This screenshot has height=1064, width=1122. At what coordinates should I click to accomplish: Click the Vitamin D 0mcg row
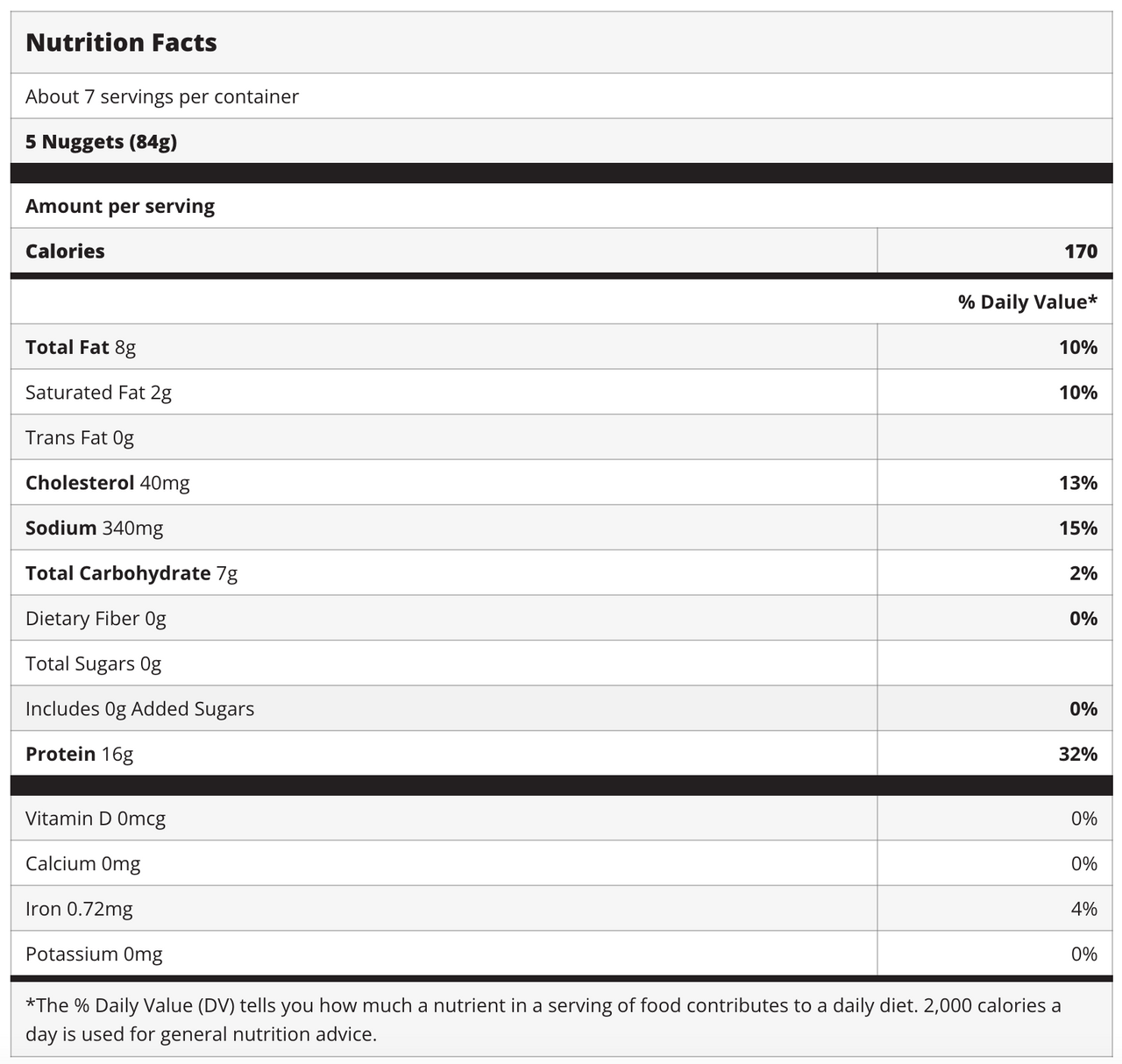(x=561, y=819)
